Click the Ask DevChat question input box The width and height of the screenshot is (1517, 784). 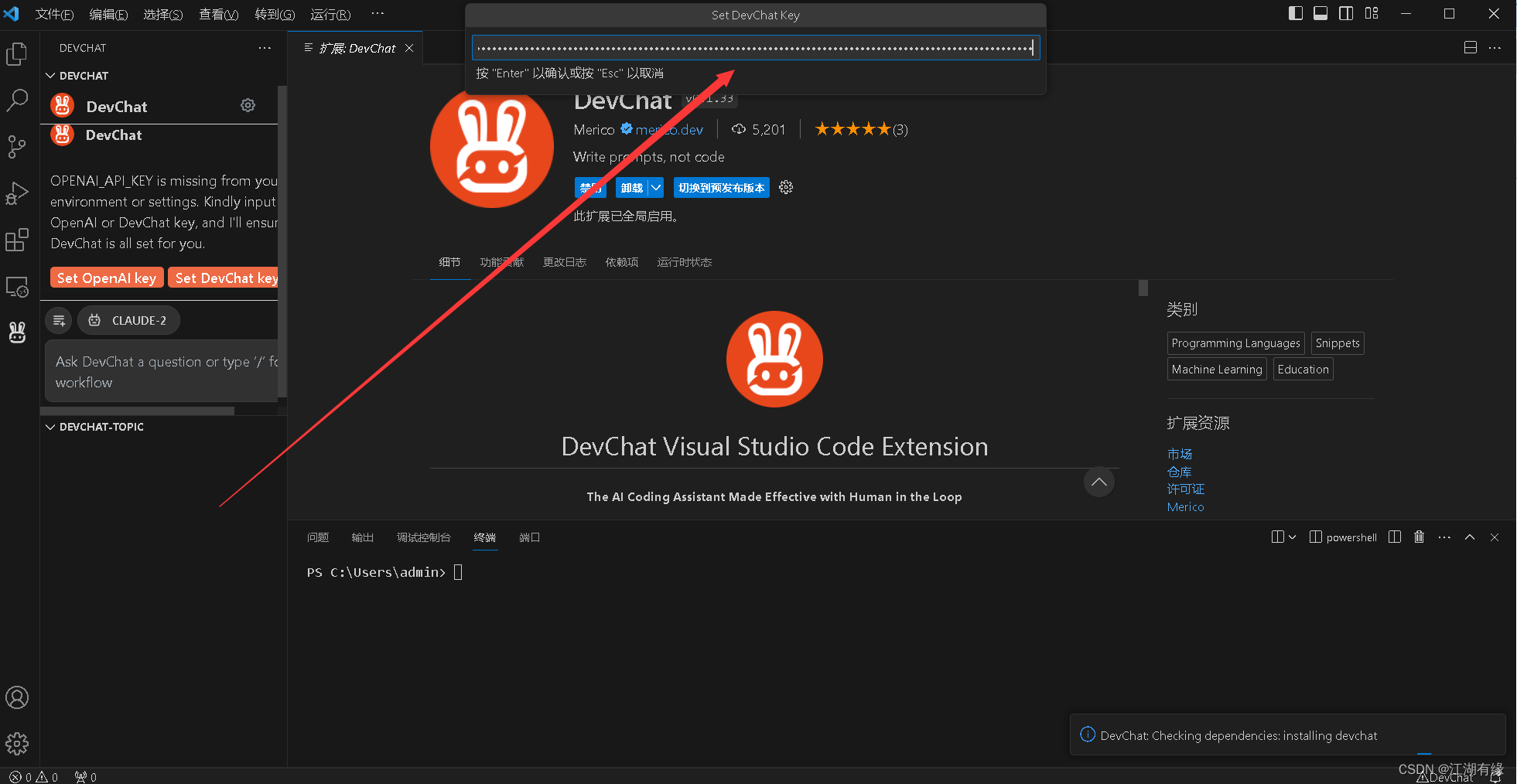point(162,371)
